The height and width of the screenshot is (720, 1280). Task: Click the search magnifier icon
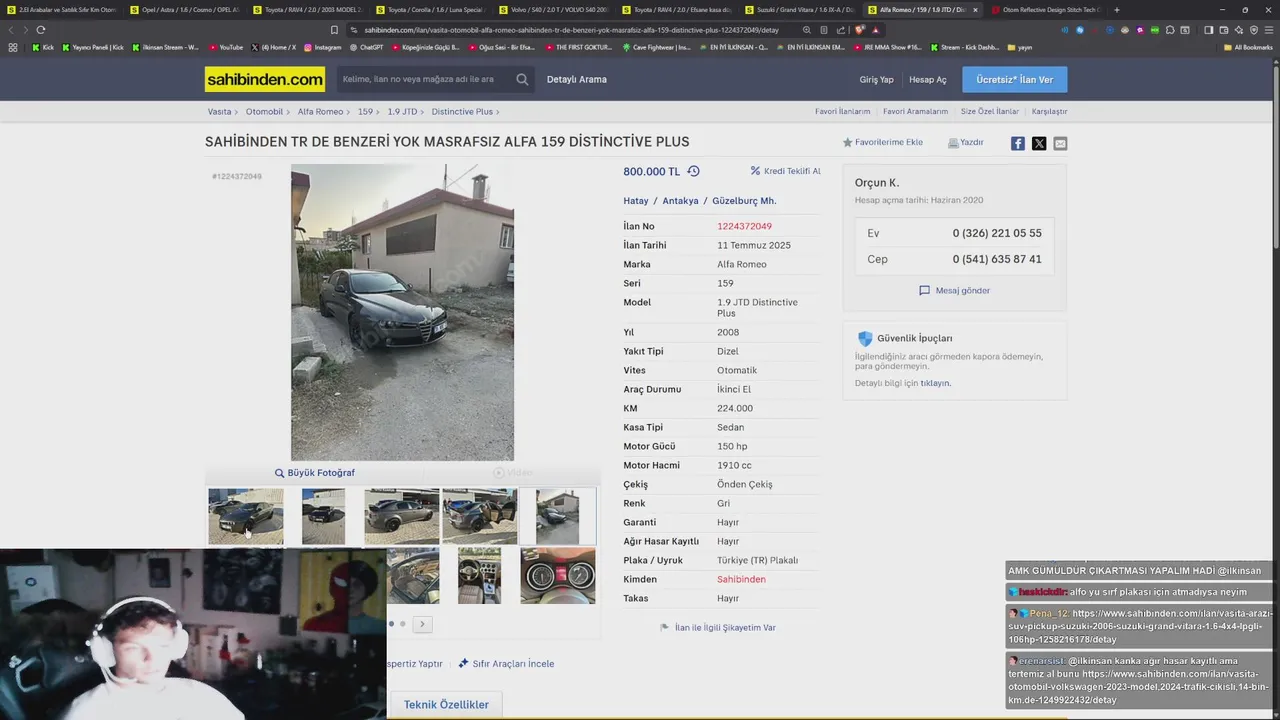point(522,79)
